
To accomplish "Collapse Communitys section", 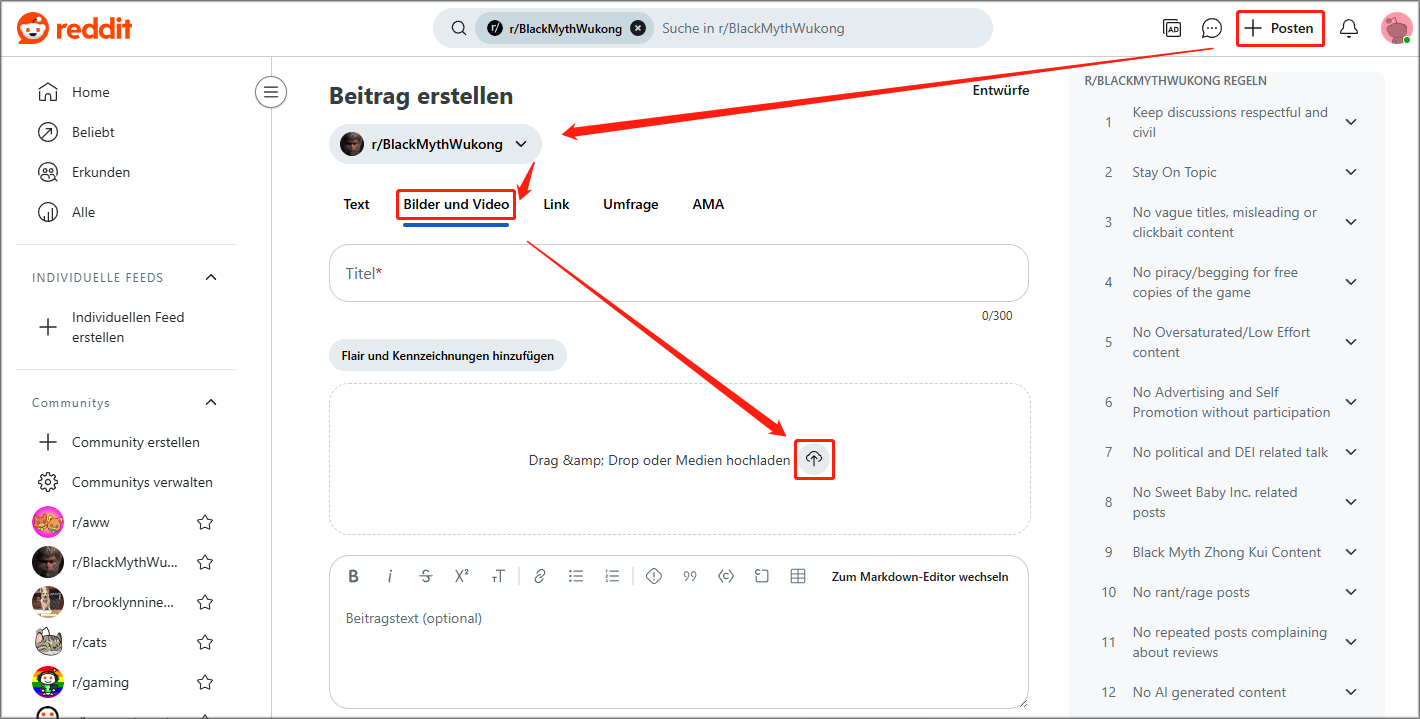I will (x=211, y=402).
